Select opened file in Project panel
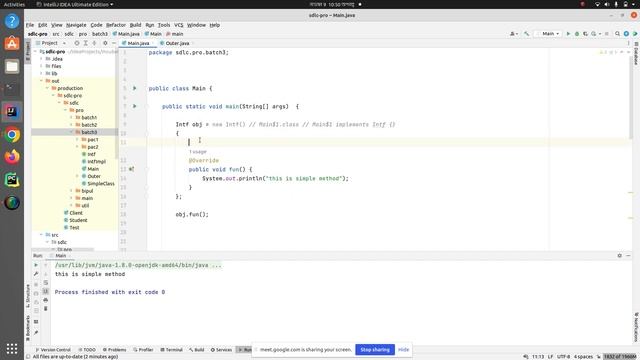The image size is (640, 360). tap(77, 43)
